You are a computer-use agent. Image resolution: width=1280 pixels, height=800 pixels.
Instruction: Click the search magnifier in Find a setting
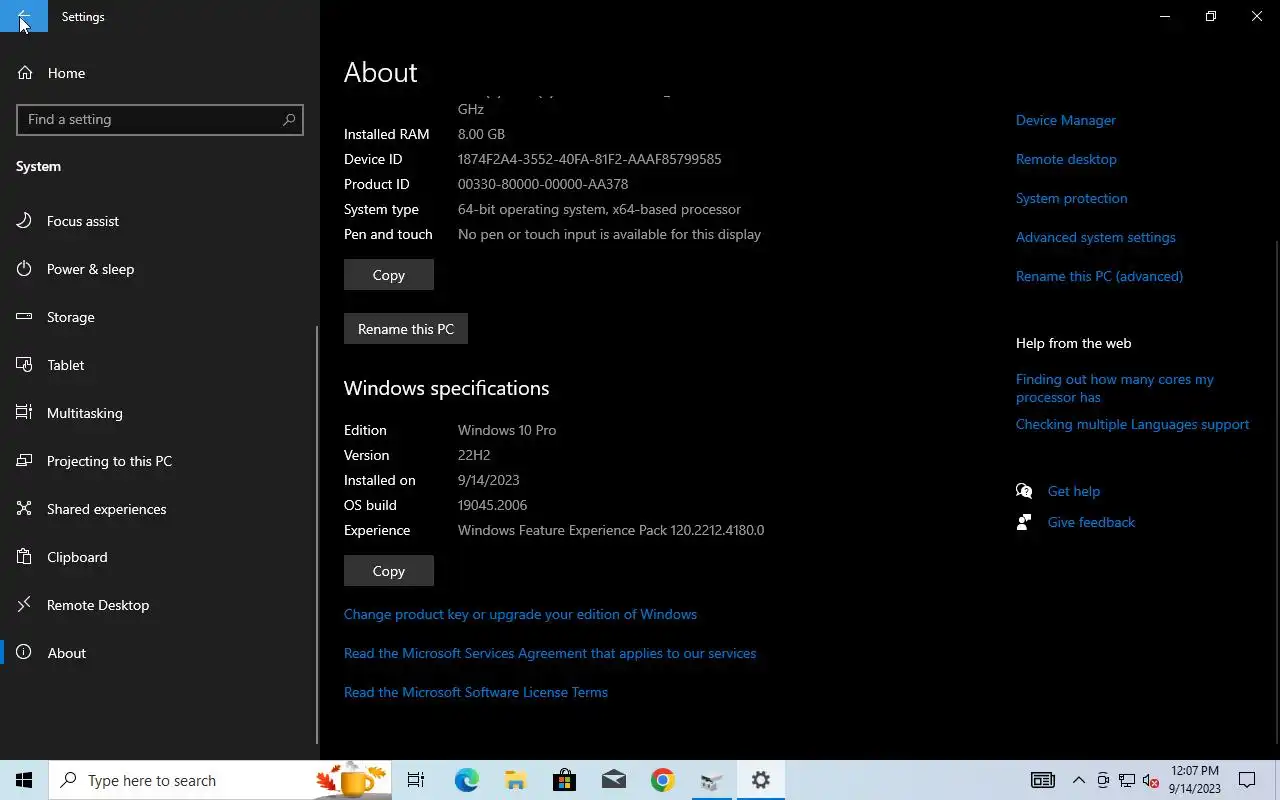289,119
